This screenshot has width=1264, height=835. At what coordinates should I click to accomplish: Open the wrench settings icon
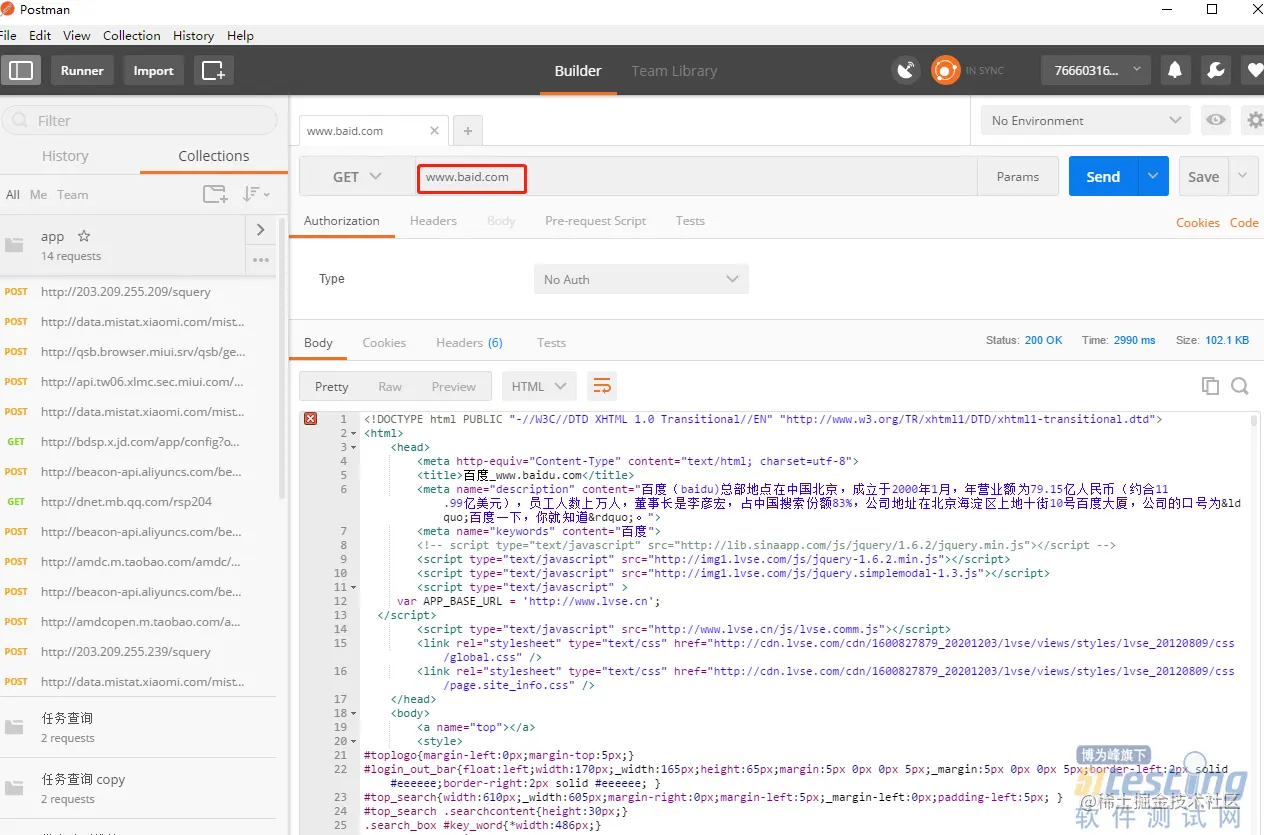[1216, 70]
